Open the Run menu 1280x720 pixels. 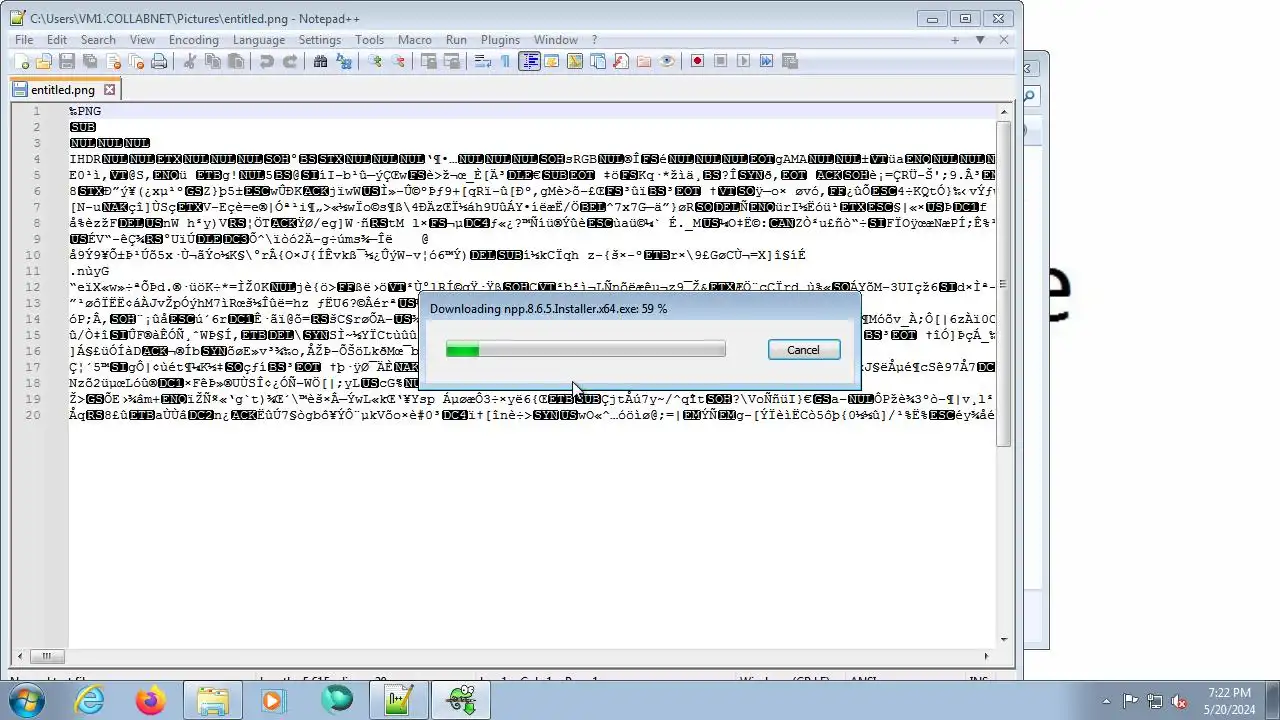(x=456, y=40)
